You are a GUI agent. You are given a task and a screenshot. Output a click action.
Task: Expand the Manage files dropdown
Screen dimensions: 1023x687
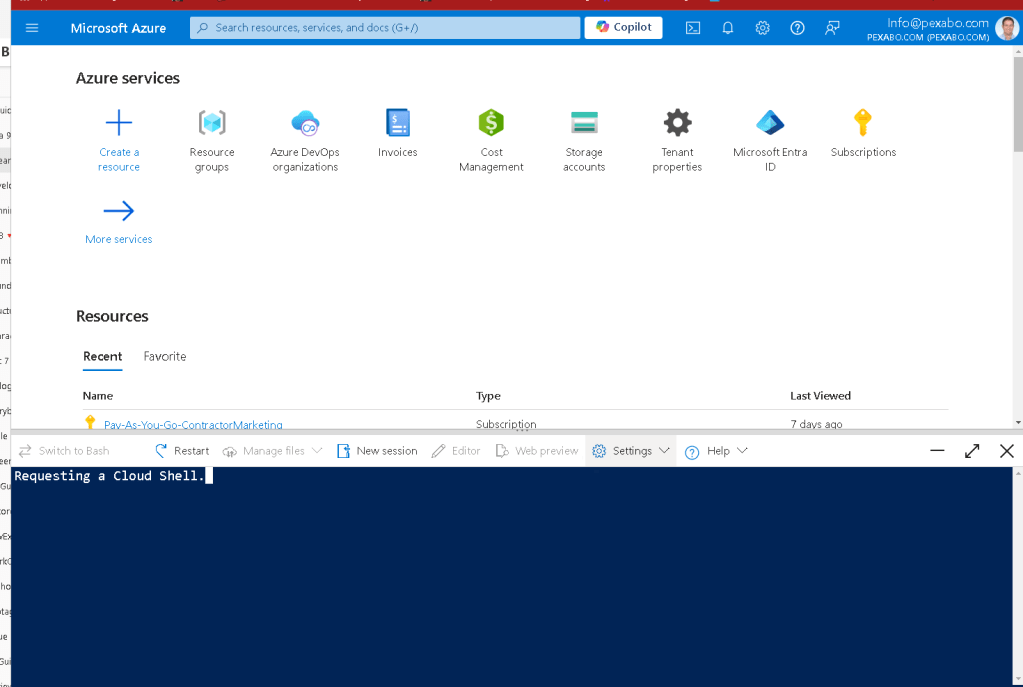click(273, 451)
